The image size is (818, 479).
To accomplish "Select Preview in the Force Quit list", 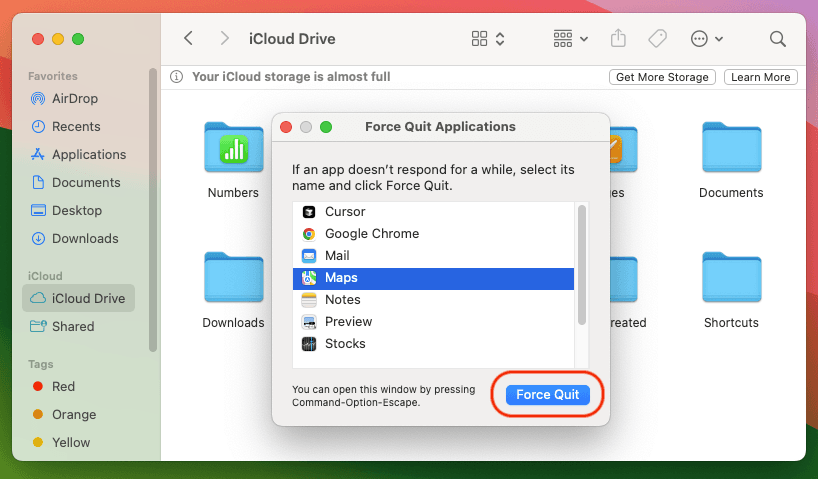I will coord(433,321).
